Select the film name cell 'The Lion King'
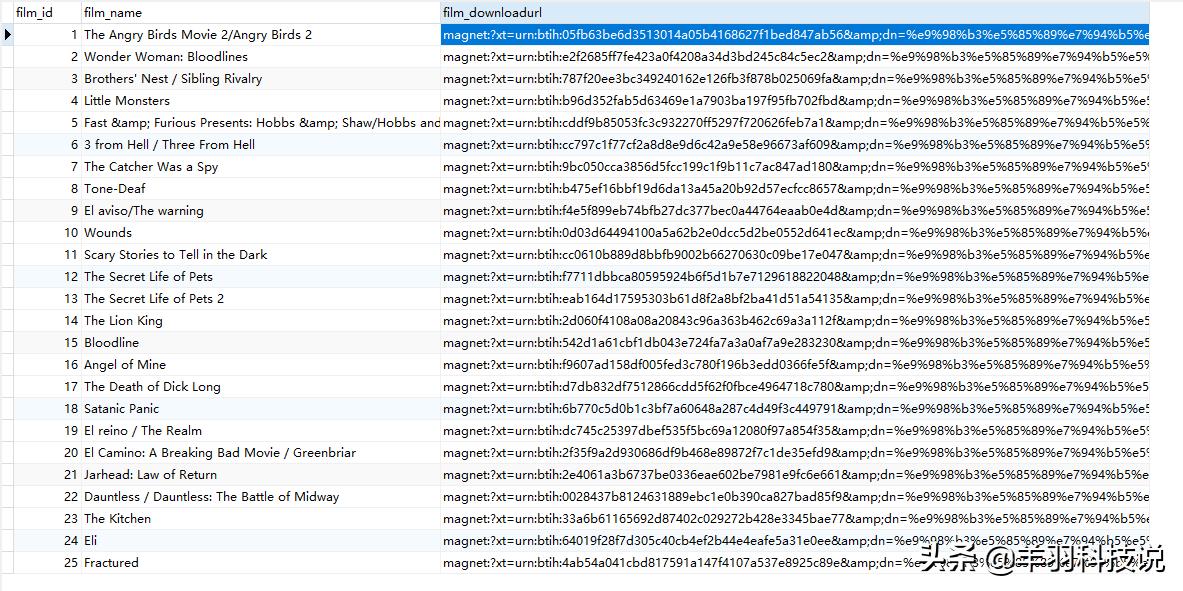Image resolution: width=1183 pixels, height=591 pixels. (x=123, y=321)
